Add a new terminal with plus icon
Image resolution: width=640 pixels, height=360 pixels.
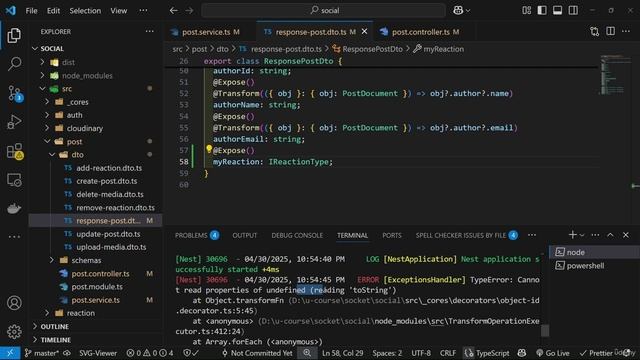572,235
